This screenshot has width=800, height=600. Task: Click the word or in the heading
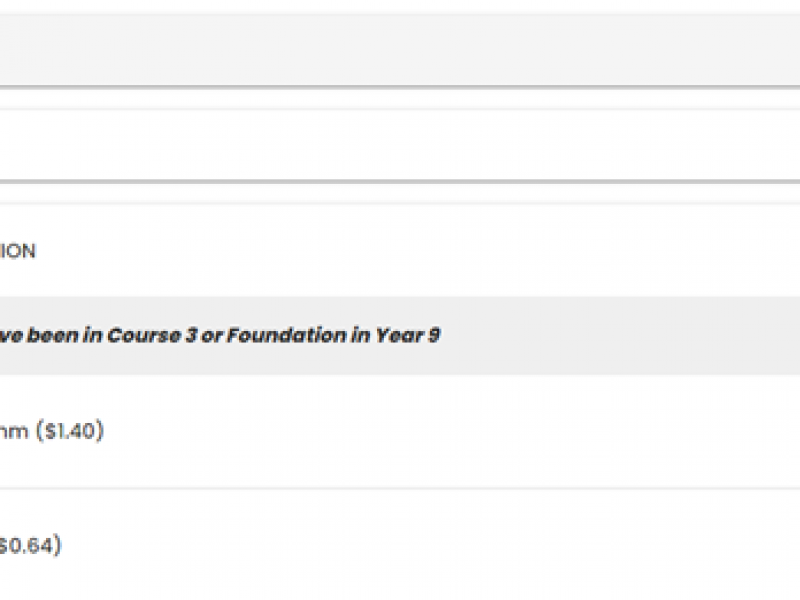[x=212, y=336]
